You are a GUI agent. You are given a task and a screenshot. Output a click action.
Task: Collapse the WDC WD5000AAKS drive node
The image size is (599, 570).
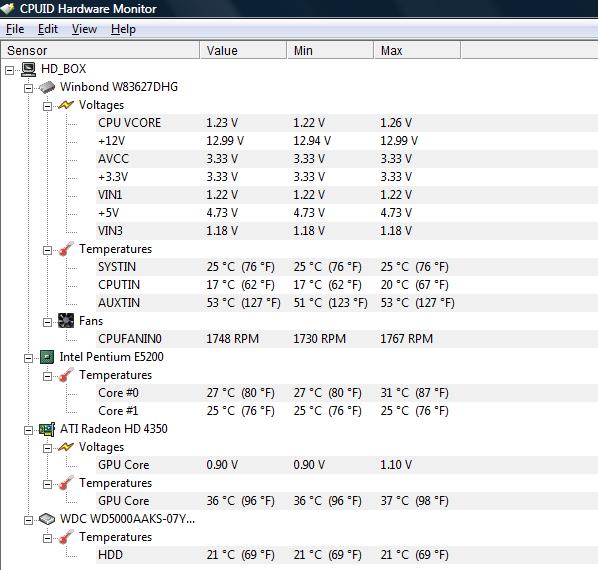(x=28, y=520)
